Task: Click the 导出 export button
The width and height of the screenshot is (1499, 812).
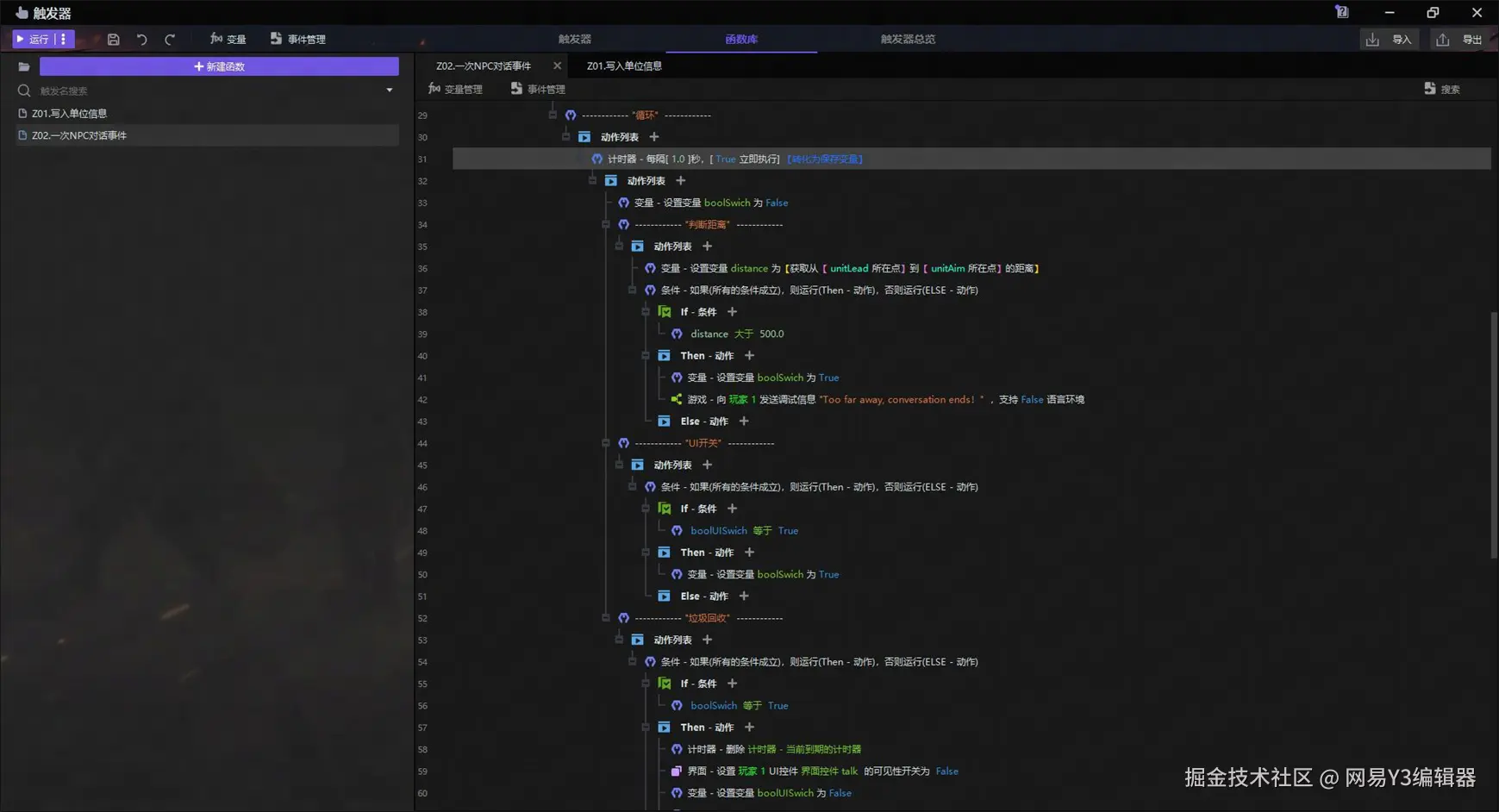Action: click(1460, 40)
